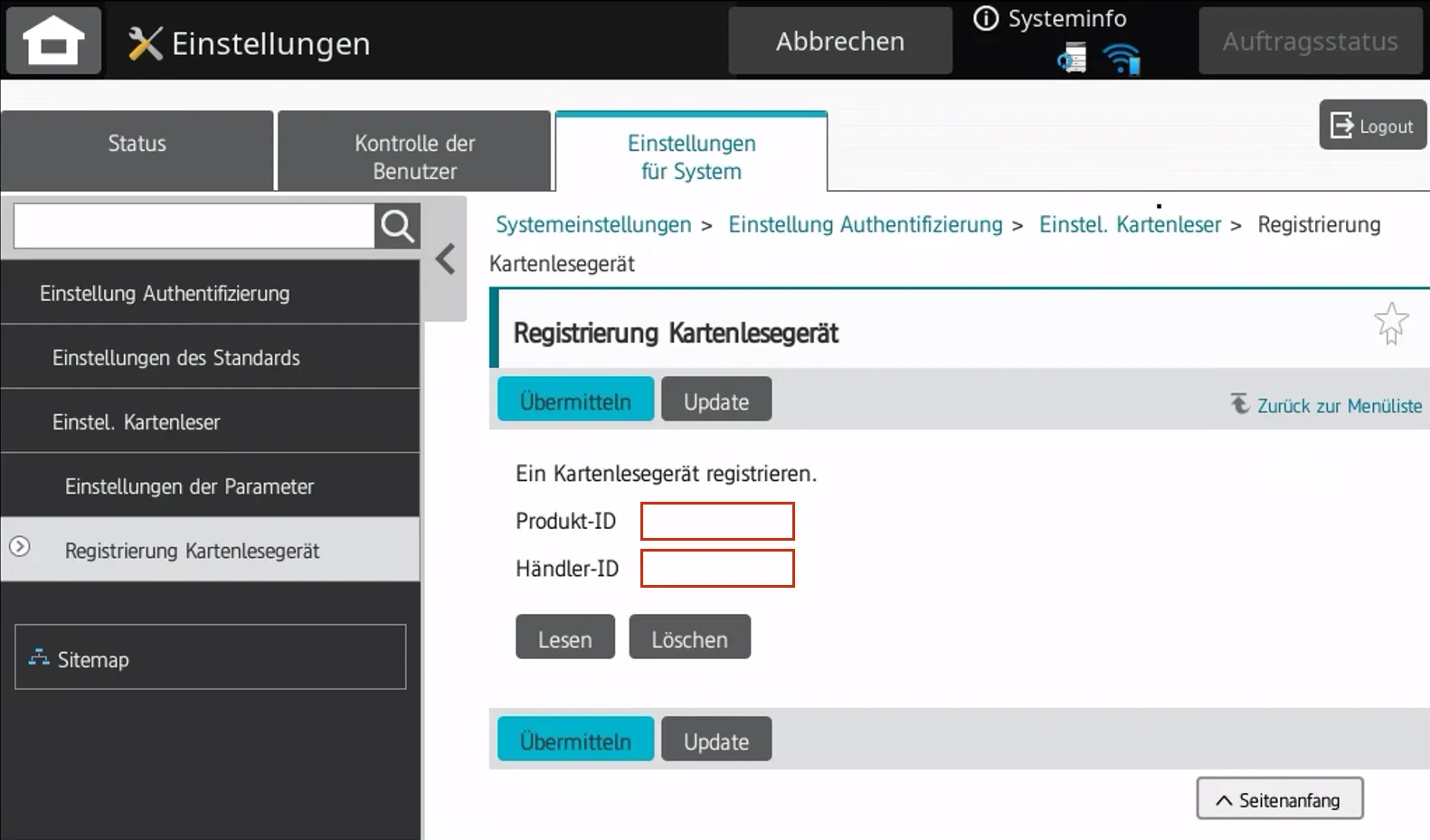
Task: Open the Kontrolle der Benutzer tab
Action: point(414,156)
